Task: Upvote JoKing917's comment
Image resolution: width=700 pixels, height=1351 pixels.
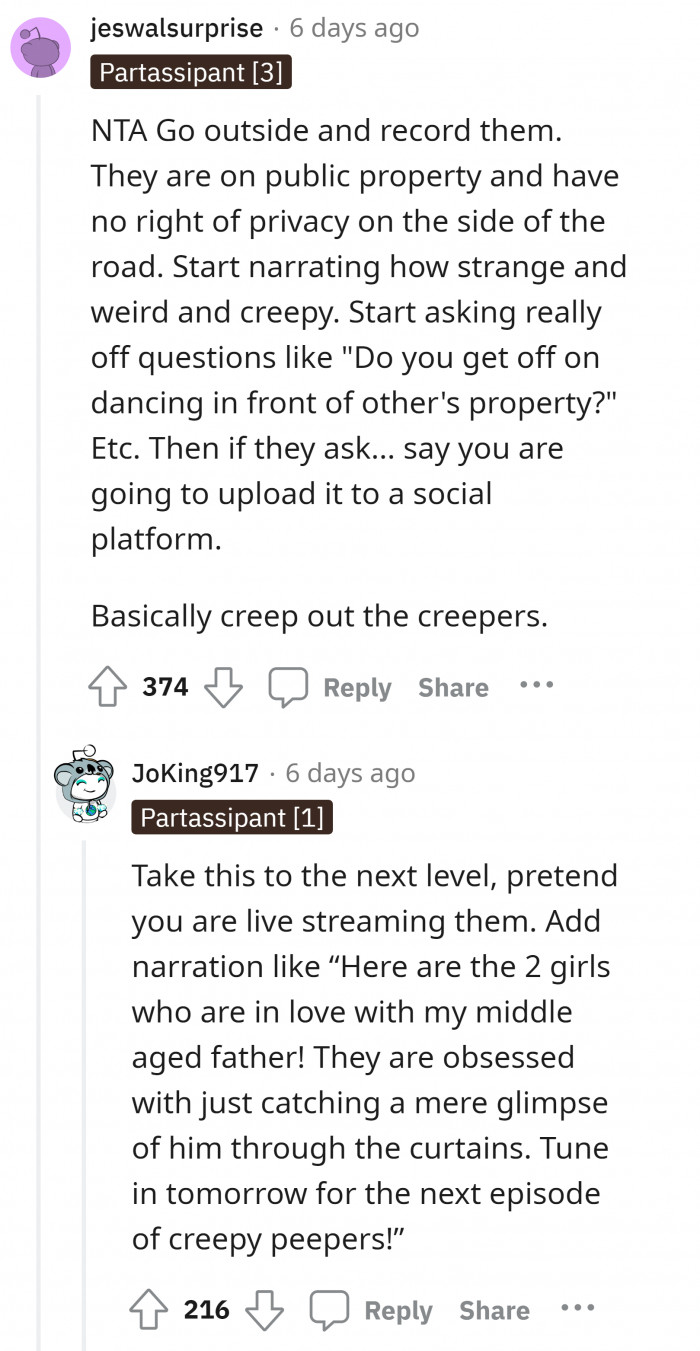Action: [148, 1308]
